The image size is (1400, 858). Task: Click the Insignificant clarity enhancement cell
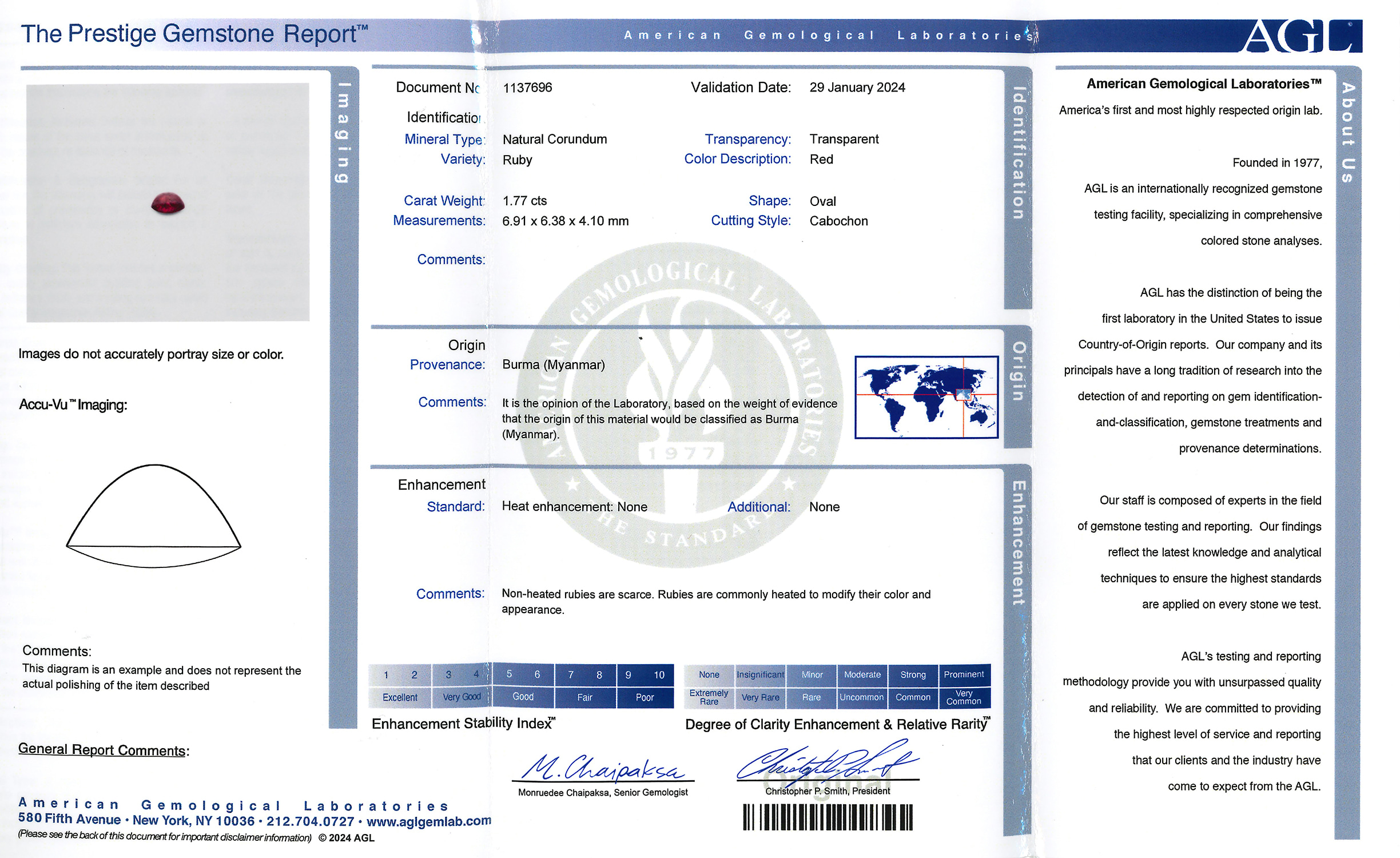pos(760,675)
